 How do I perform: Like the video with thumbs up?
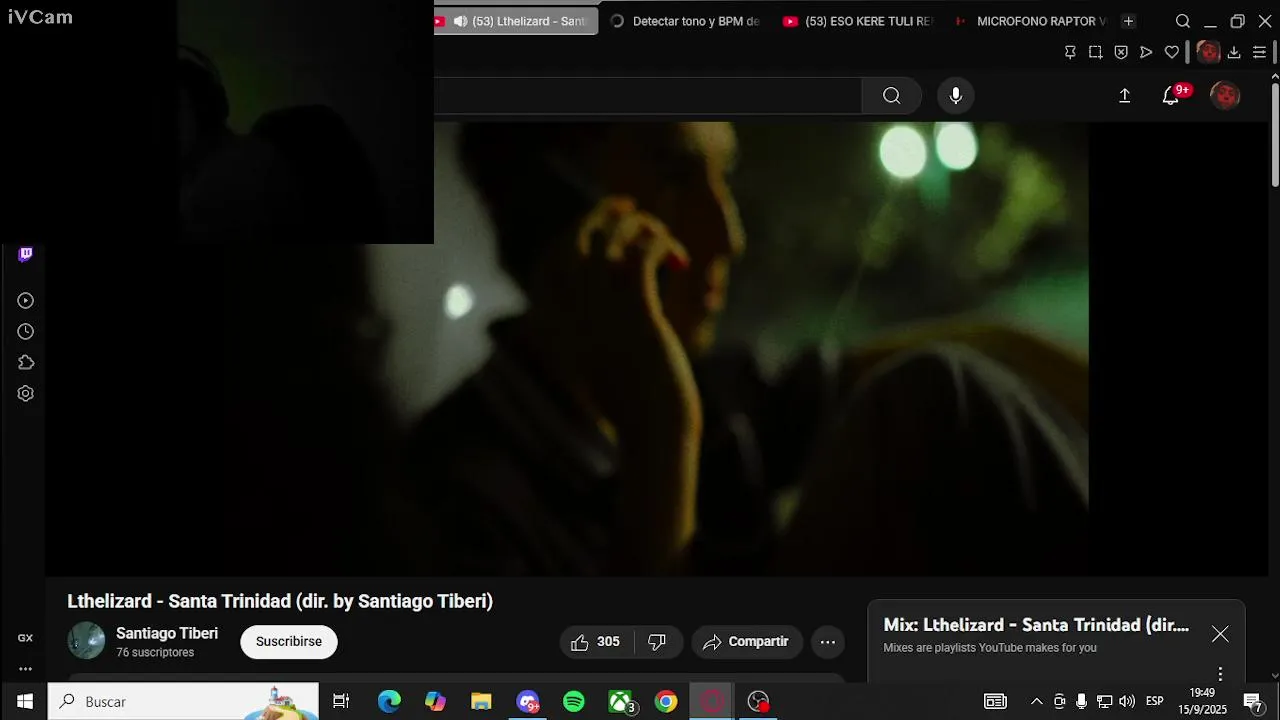tap(596, 642)
